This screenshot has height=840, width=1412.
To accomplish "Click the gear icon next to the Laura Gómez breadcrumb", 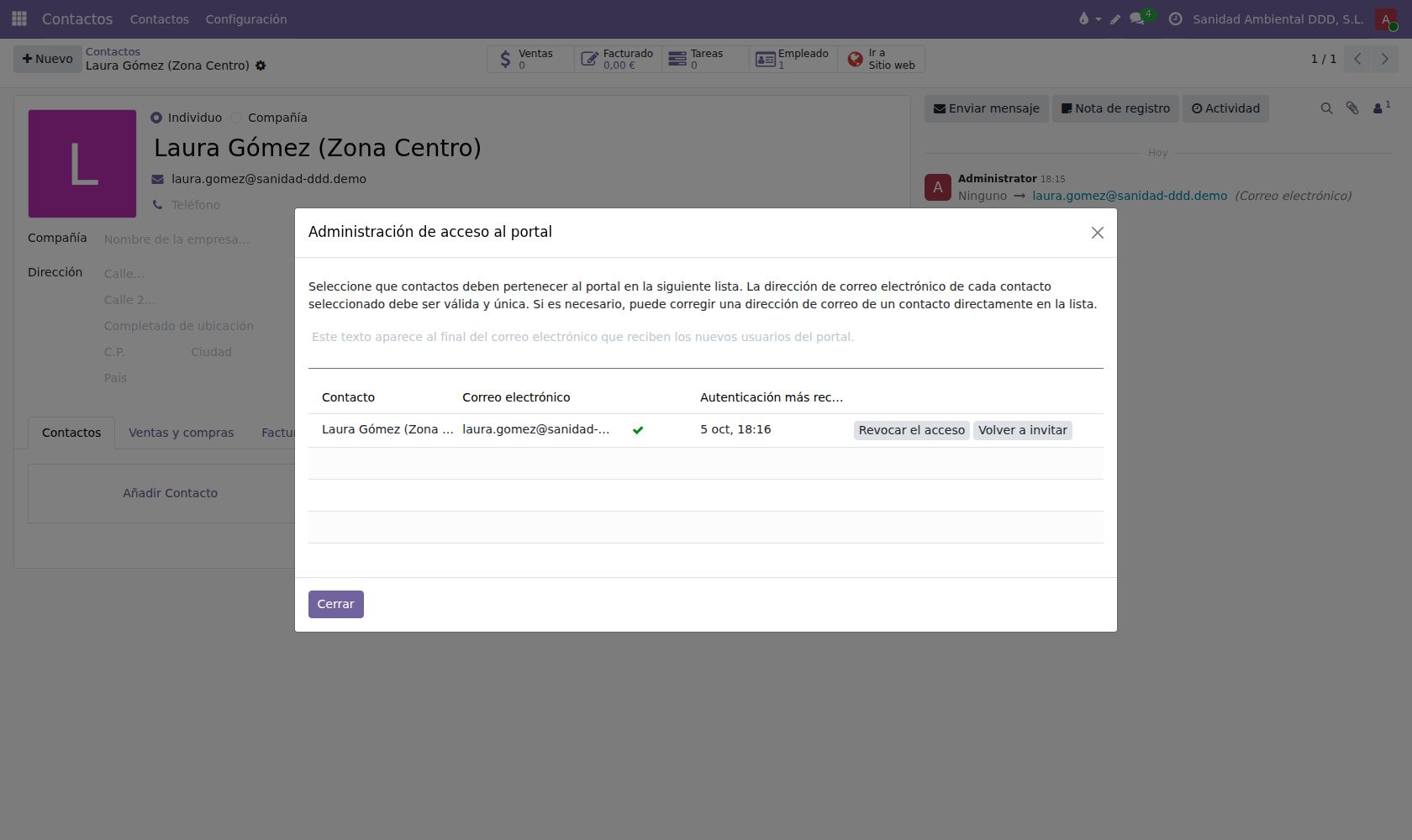I will coord(261,66).
